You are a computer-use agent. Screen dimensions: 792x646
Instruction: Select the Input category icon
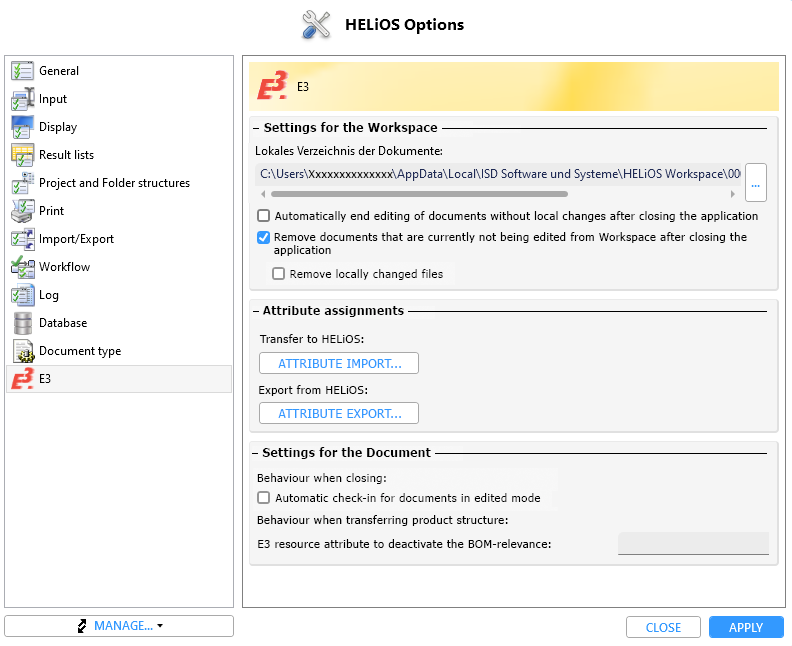[22, 99]
